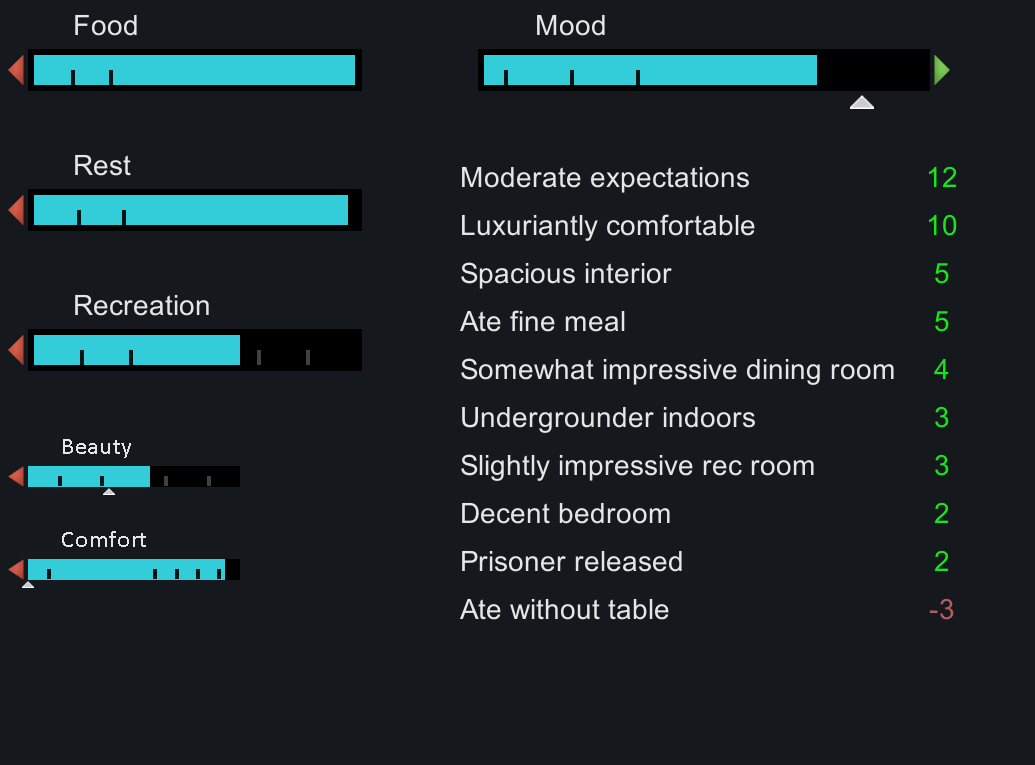Viewport: 1035px width, 765px height.
Task: Select the Undergrounder indoors thought
Action: tap(608, 418)
